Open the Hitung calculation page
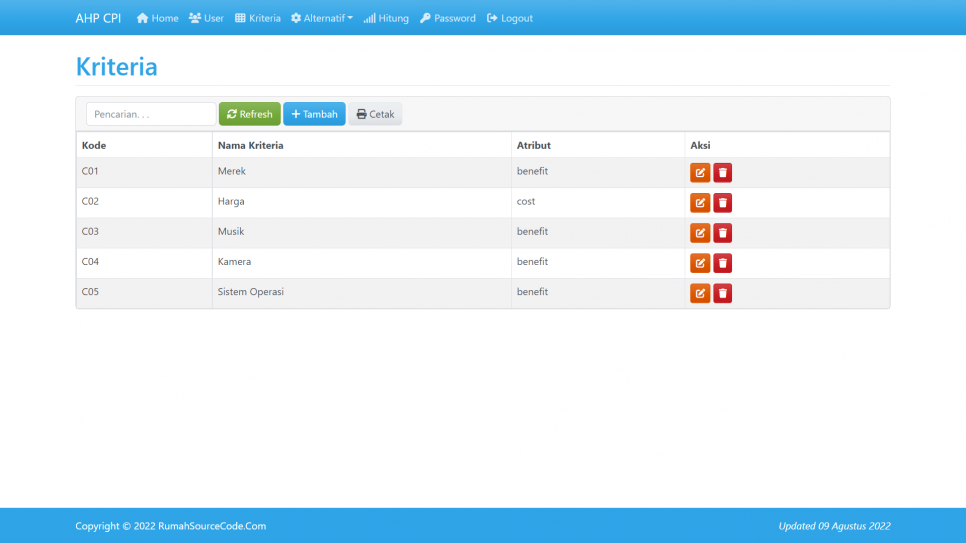Screen dimensions: 966x543 tap(386, 18)
